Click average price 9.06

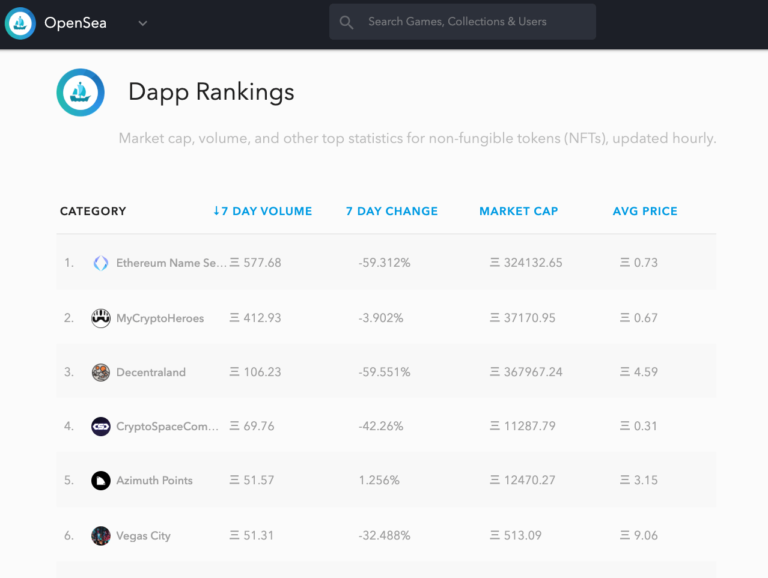pos(639,535)
